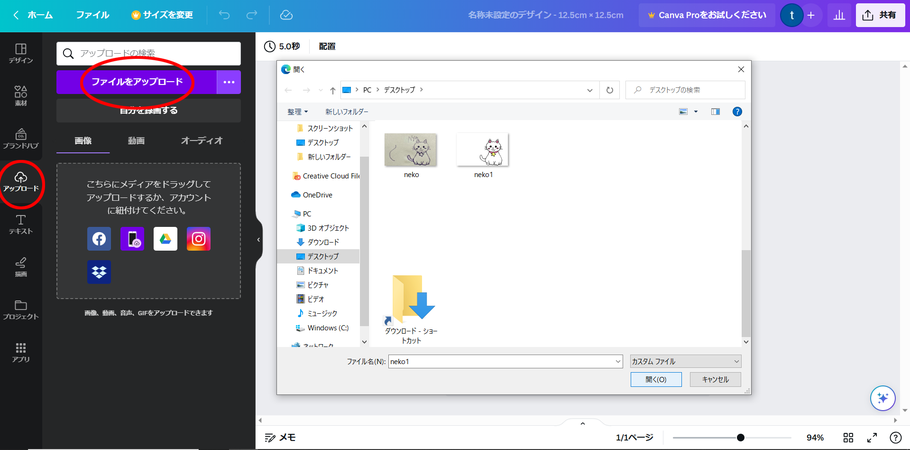Image resolution: width=910 pixels, height=450 pixels.
Task: Select the ダウンロード shortcut folder
Action: [x=411, y=309]
